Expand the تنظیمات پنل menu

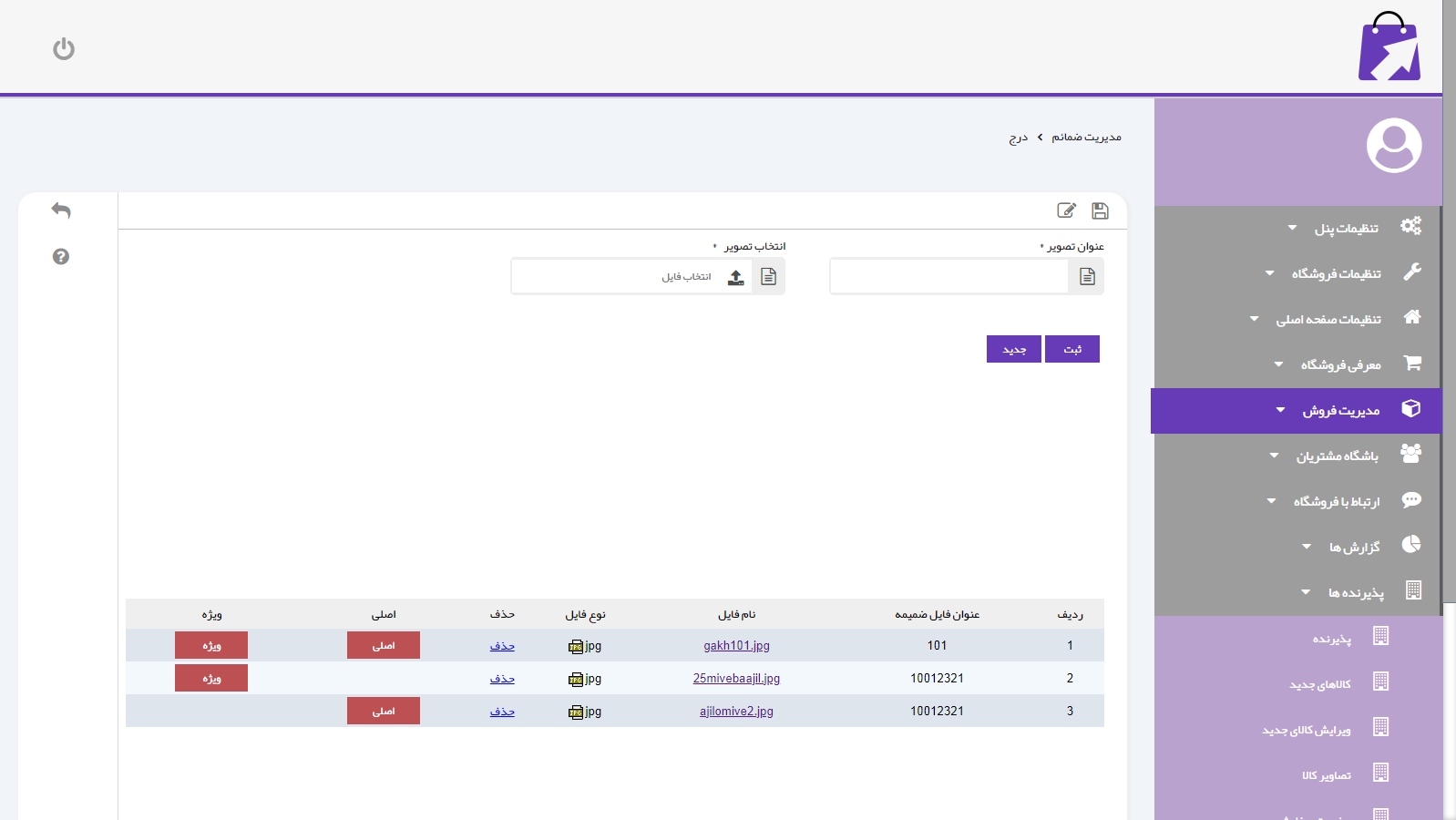1346,228
